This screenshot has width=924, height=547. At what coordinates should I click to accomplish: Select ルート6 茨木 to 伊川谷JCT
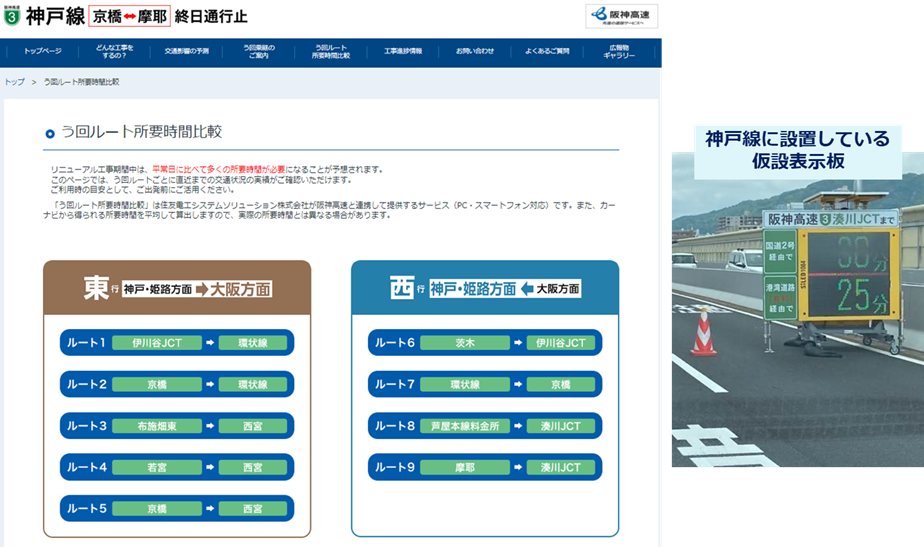coord(485,343)
